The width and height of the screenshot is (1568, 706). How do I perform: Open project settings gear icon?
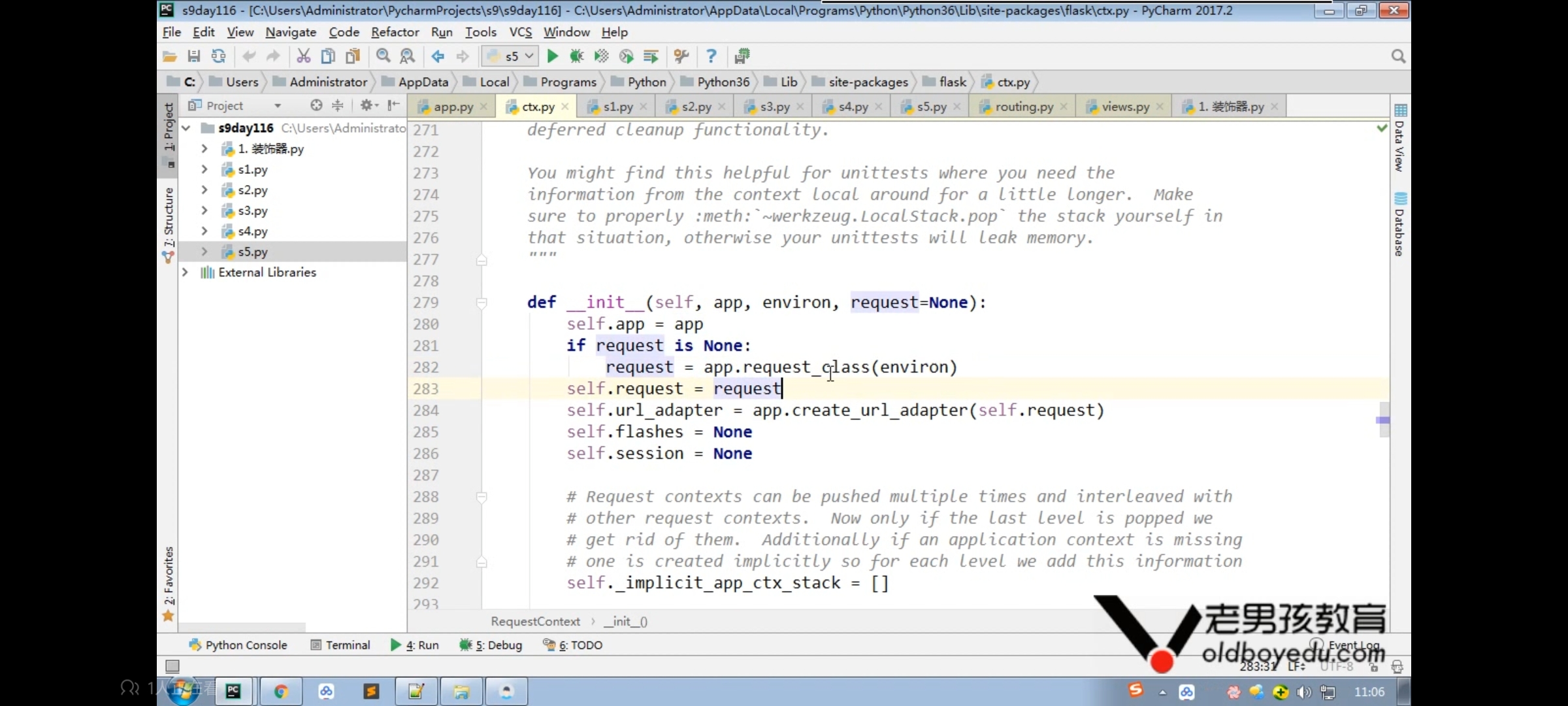[x=367, y=105]
